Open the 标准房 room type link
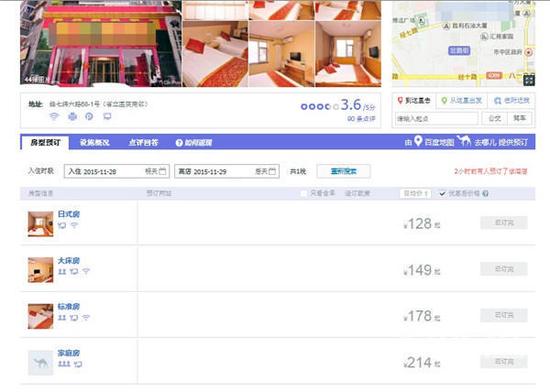 pyautogui.click(x=69, y=306)
